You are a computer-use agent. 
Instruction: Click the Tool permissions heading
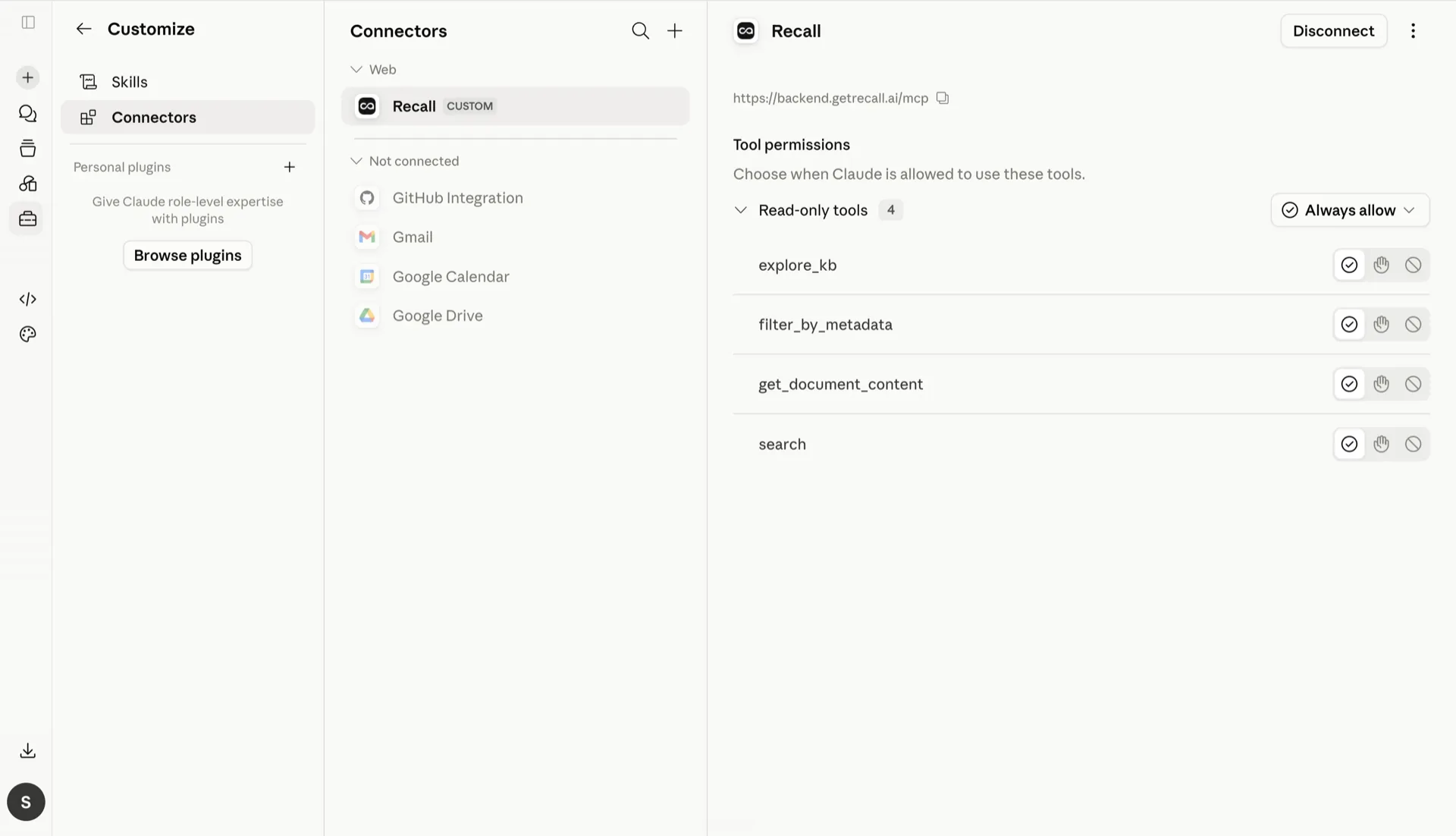click(x=791, y=145)
